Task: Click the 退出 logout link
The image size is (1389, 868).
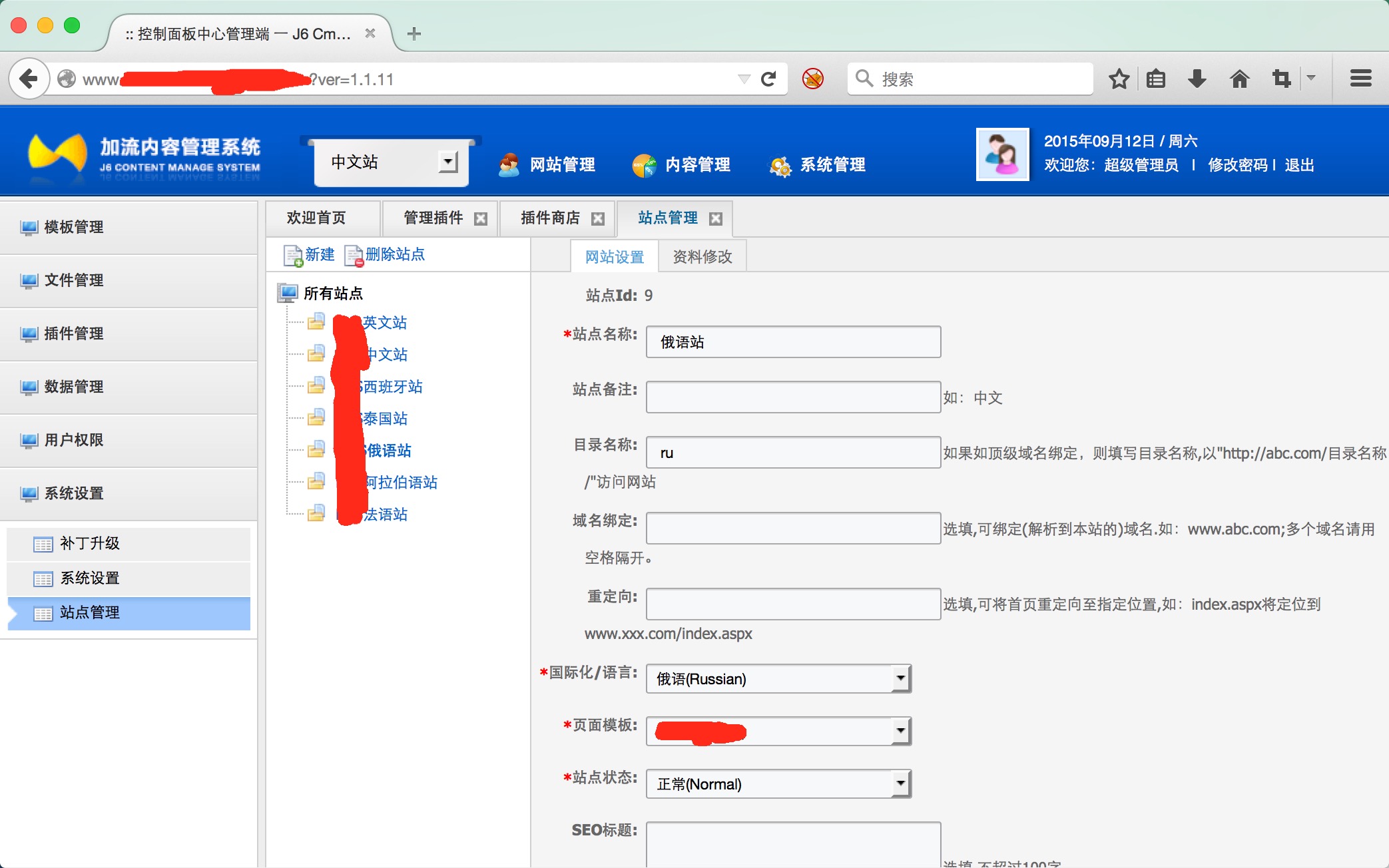Action: [x=1299, y=165]
